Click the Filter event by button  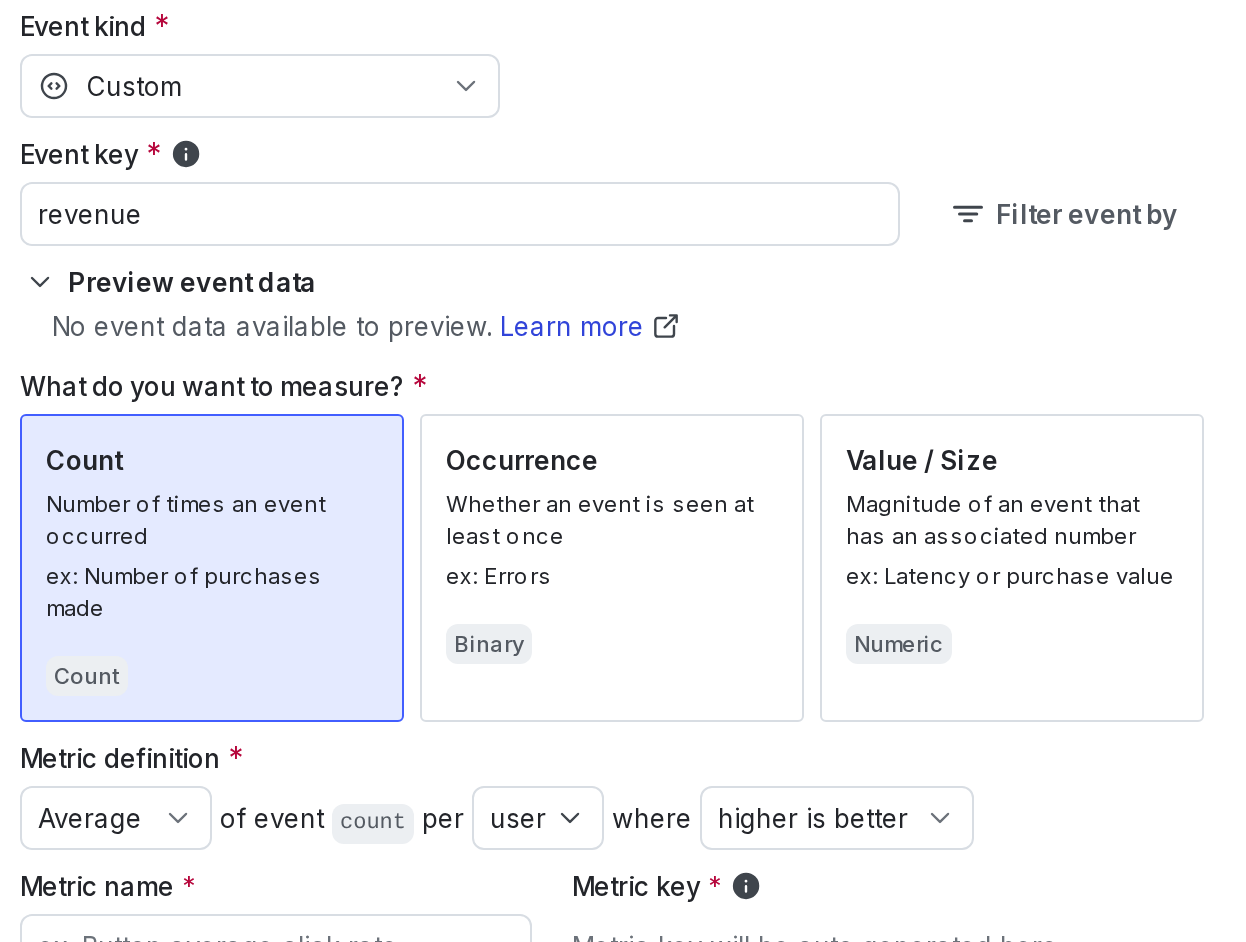pos(1065,215)
